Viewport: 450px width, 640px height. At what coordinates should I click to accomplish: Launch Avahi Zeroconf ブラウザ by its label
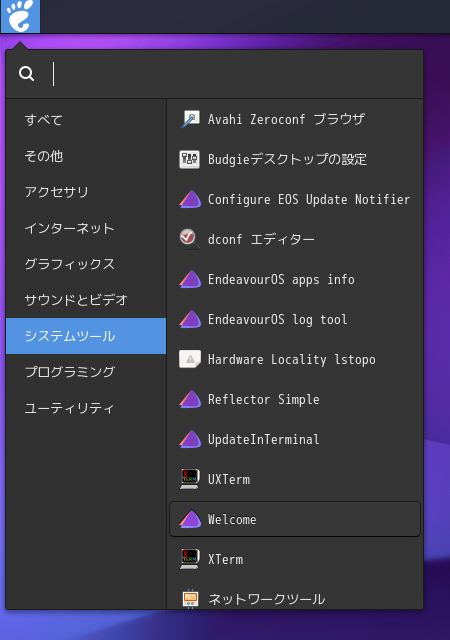click(286, 119)
